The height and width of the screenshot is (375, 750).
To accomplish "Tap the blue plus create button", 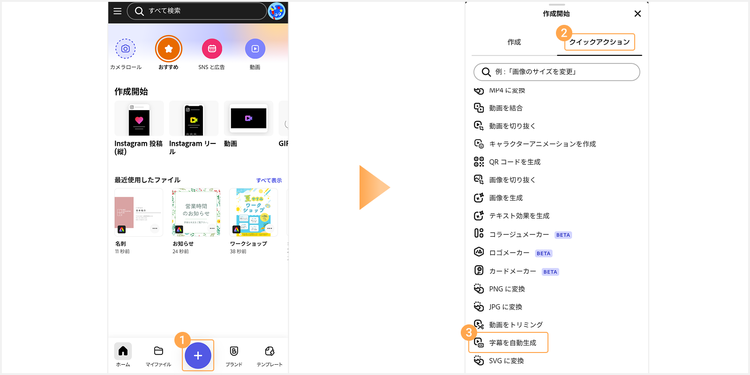I will pyautogui.click(x=198, y=355).
